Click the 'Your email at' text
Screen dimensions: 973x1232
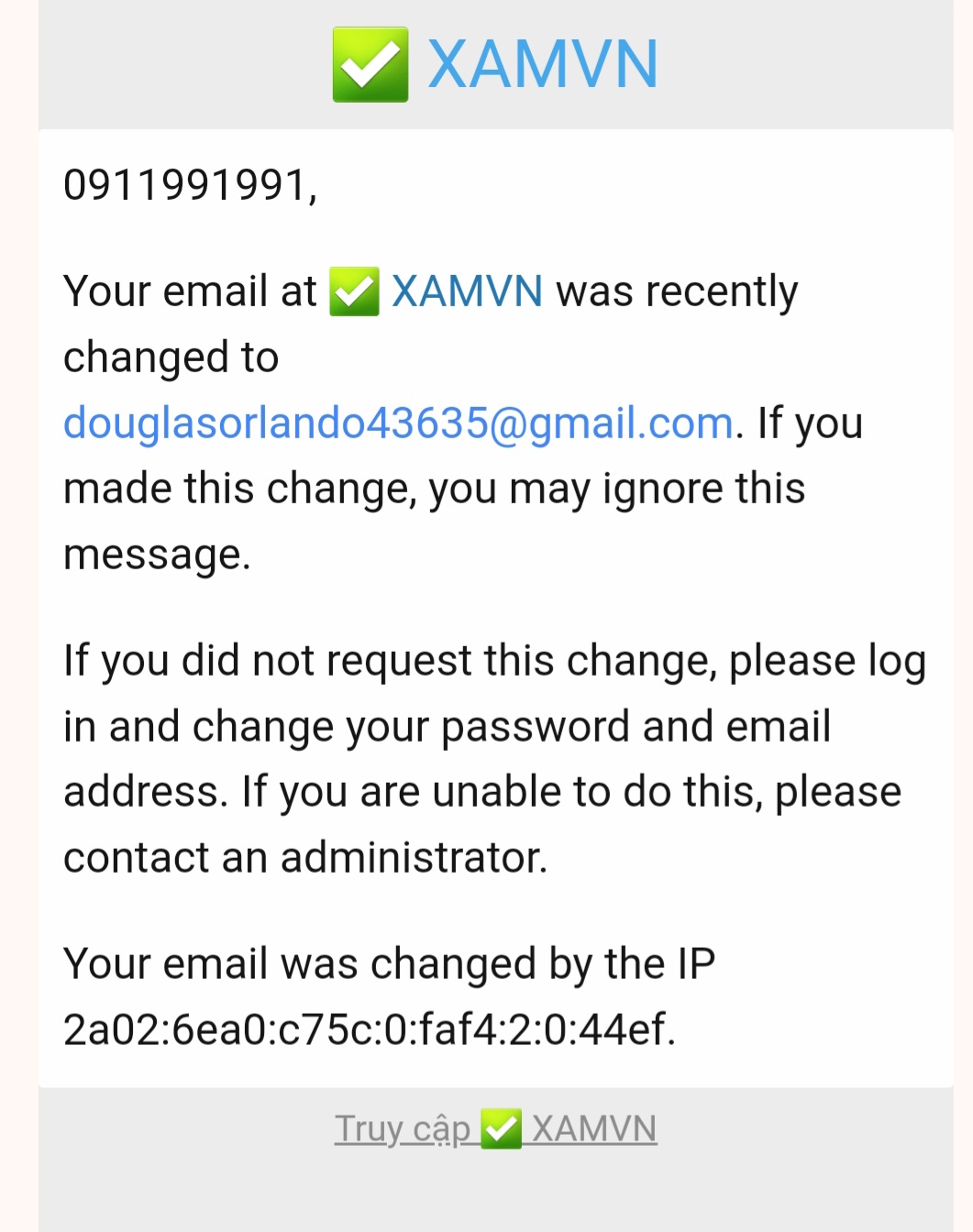point(190,291)
